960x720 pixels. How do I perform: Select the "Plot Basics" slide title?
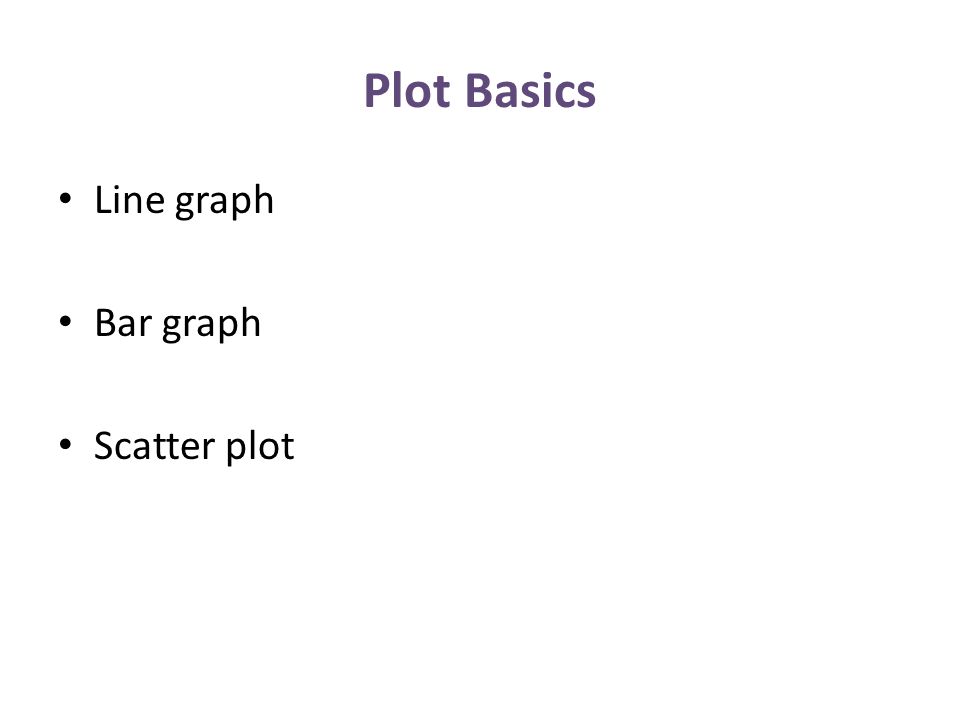tap(479, 91)
